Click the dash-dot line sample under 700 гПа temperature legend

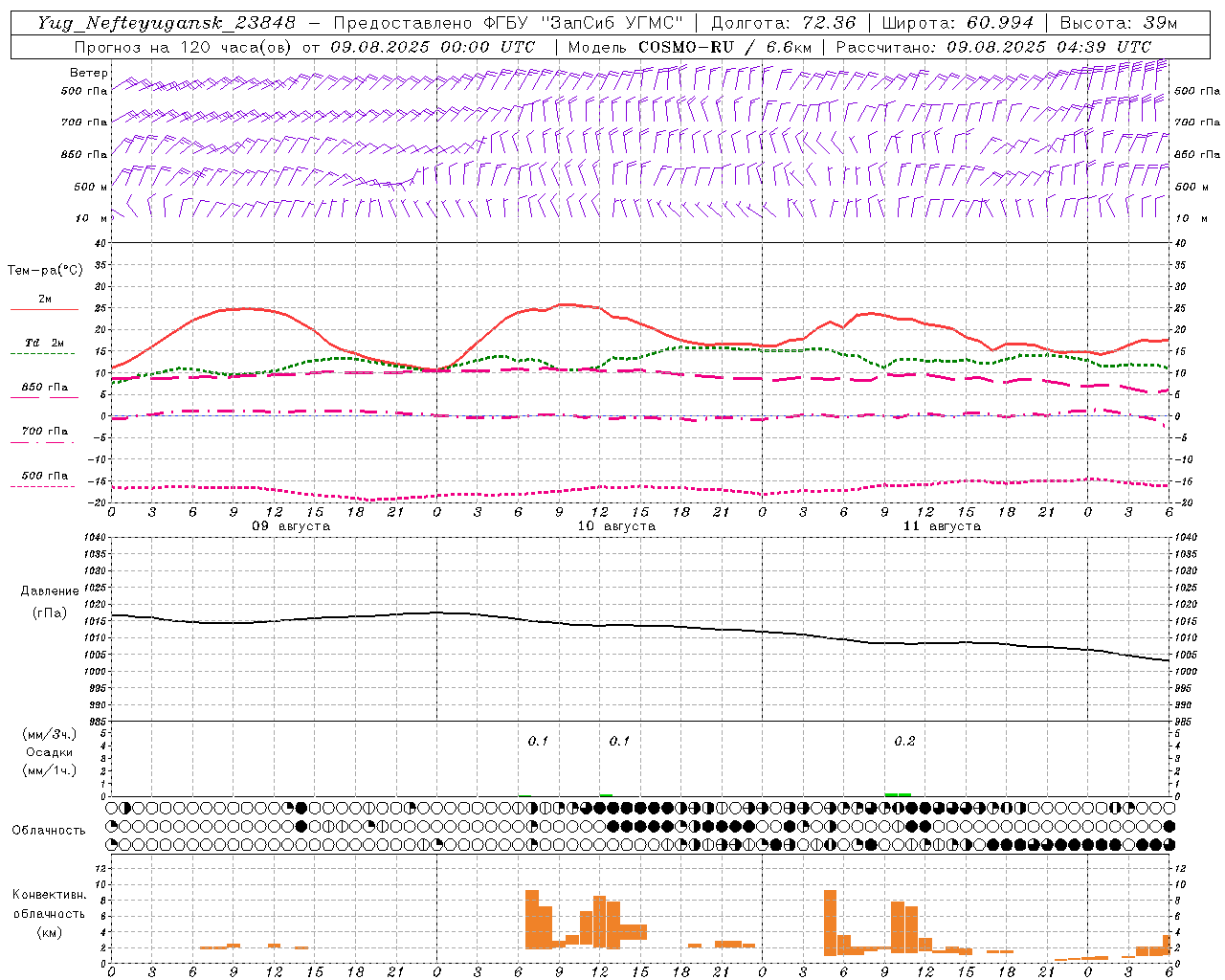click(x=42, y=443)
